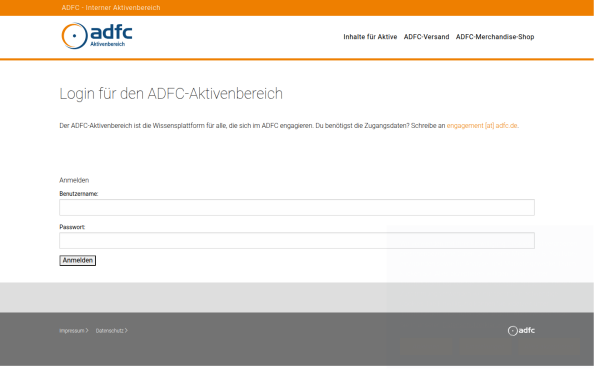Image resolution: width=600 pixels, height=375 pixels.
Task: Open the Impressum footer link
Action: (73, 331)
